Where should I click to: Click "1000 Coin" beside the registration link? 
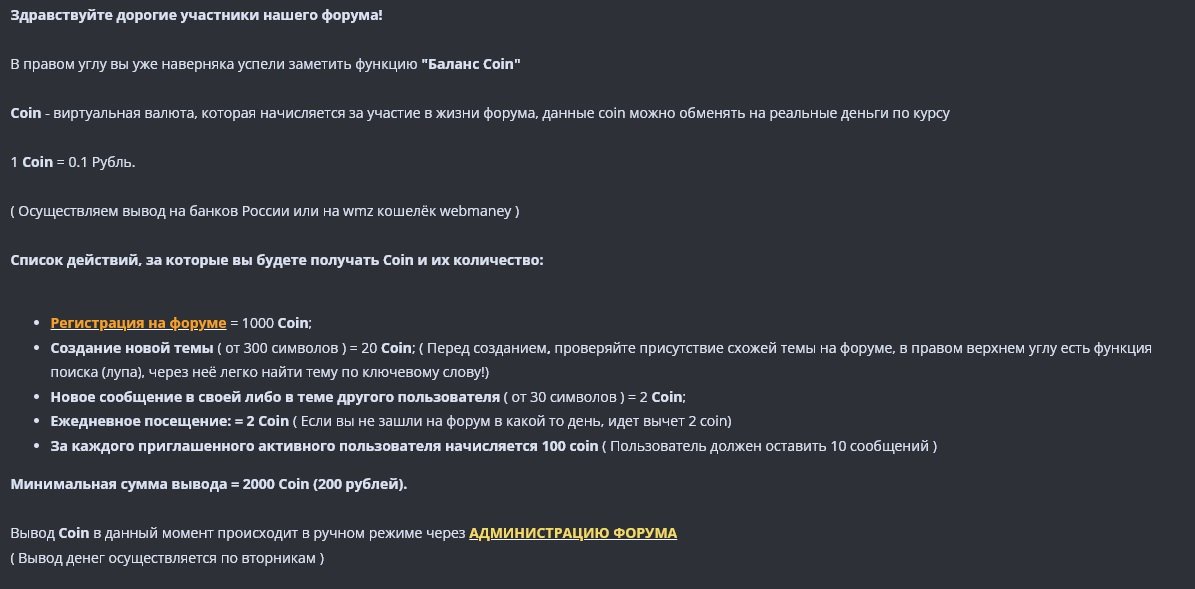point(276,323)
